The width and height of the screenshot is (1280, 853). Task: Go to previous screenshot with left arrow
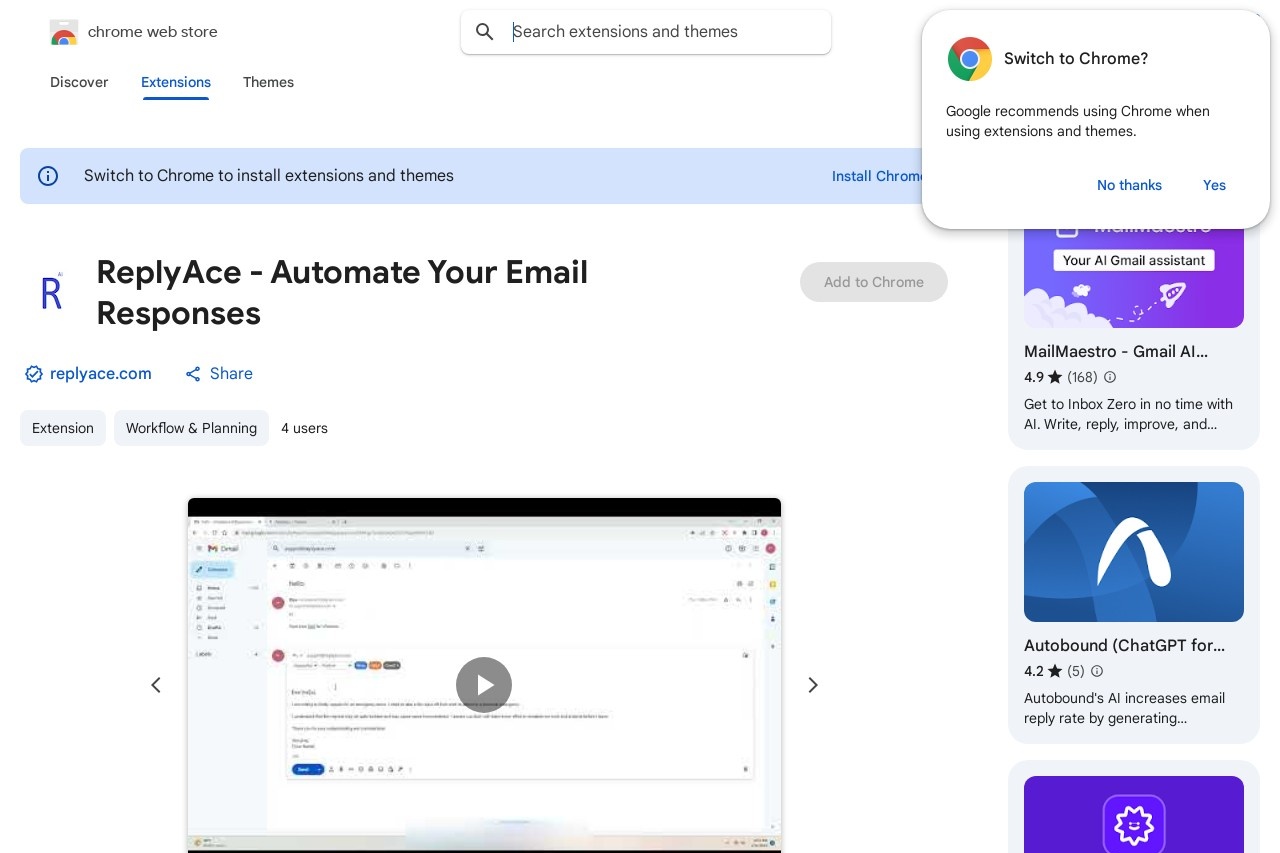click(x=155, y=685)
